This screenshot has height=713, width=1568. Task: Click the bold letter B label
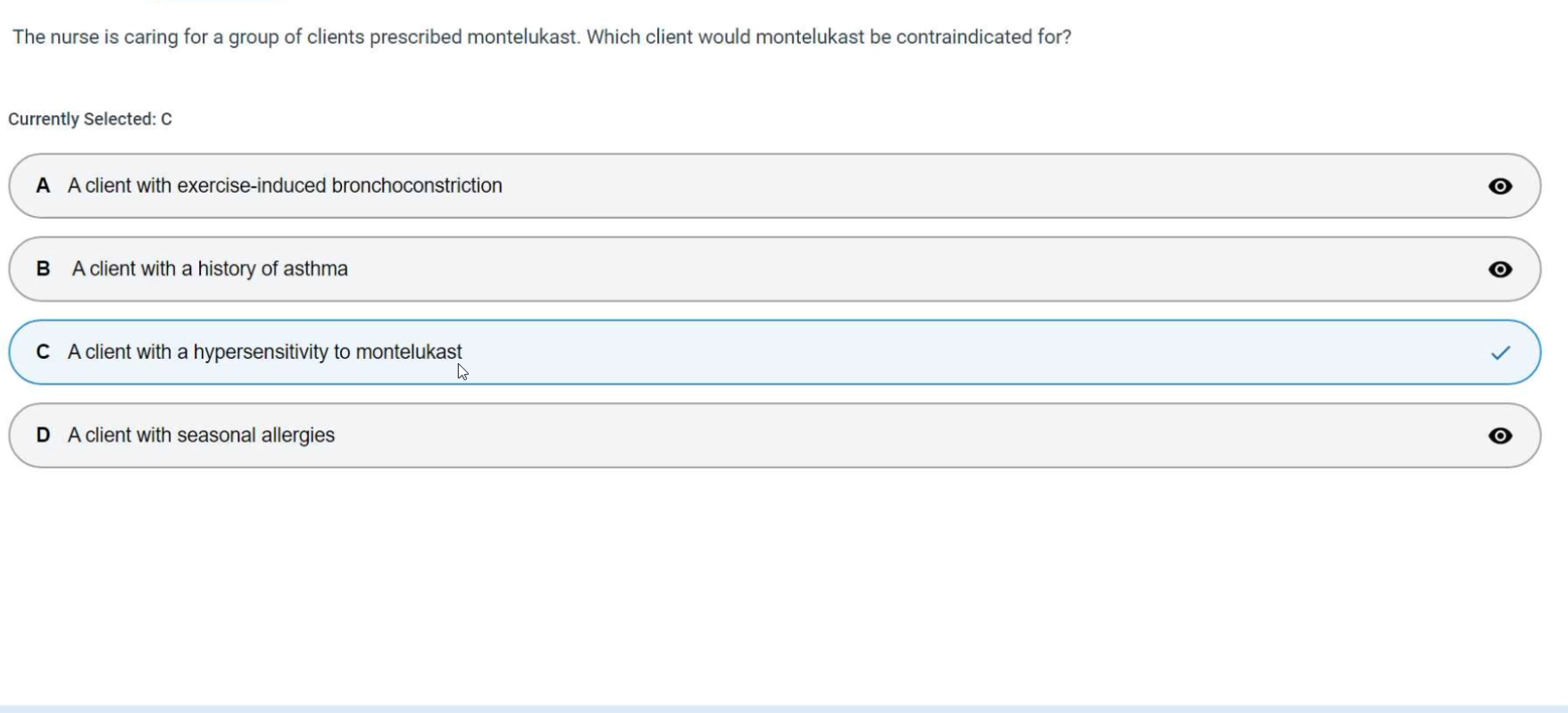[x=43, y=269]
